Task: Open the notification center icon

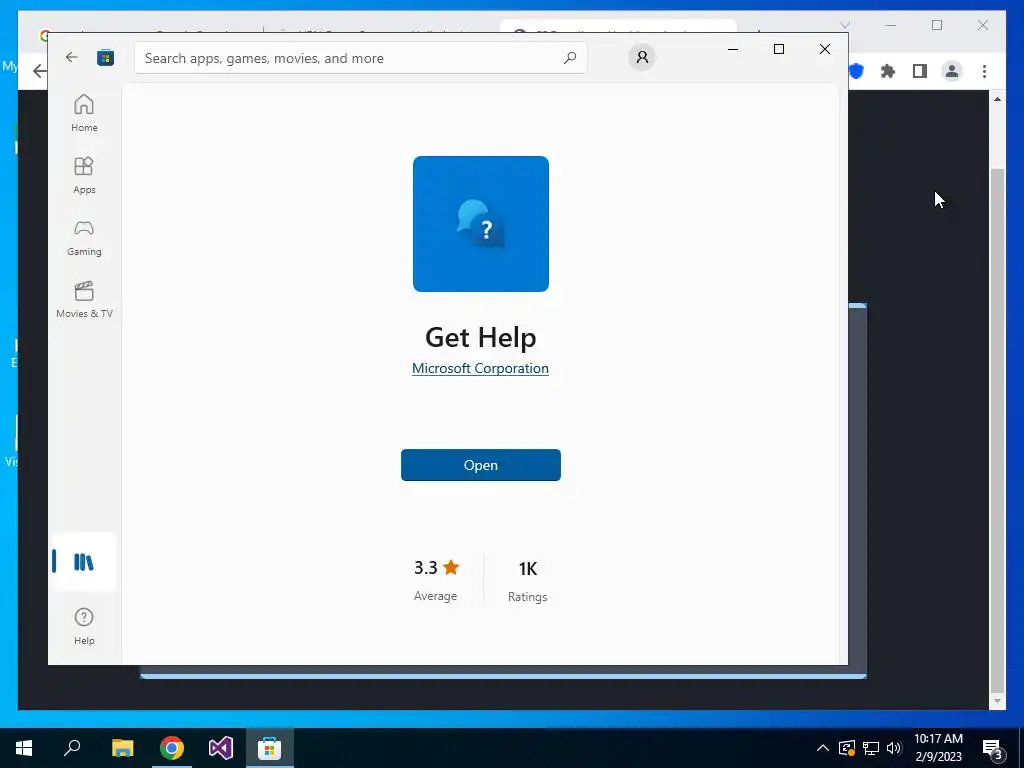Action: (993, 749)
